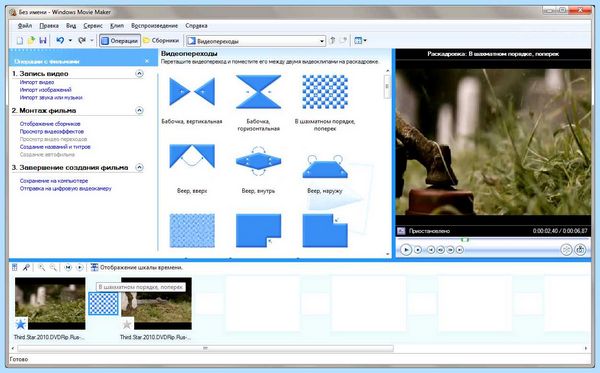Click Отправка на цифровую видеокамеру link
The height and width of the screenshot is (373, 600).
(65, 189)
